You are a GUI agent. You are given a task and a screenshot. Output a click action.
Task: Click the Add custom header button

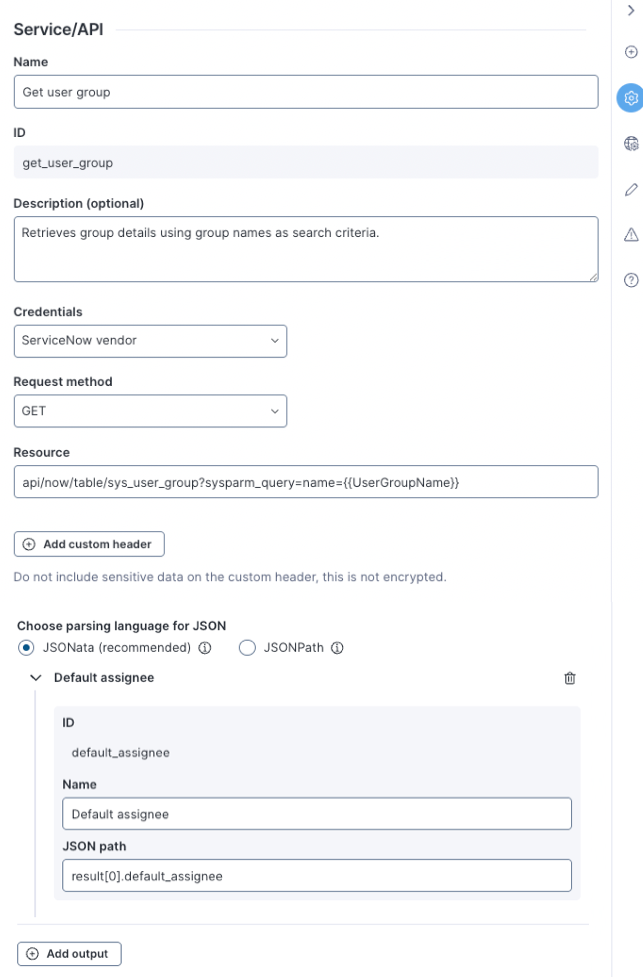[x=89, y=544]
